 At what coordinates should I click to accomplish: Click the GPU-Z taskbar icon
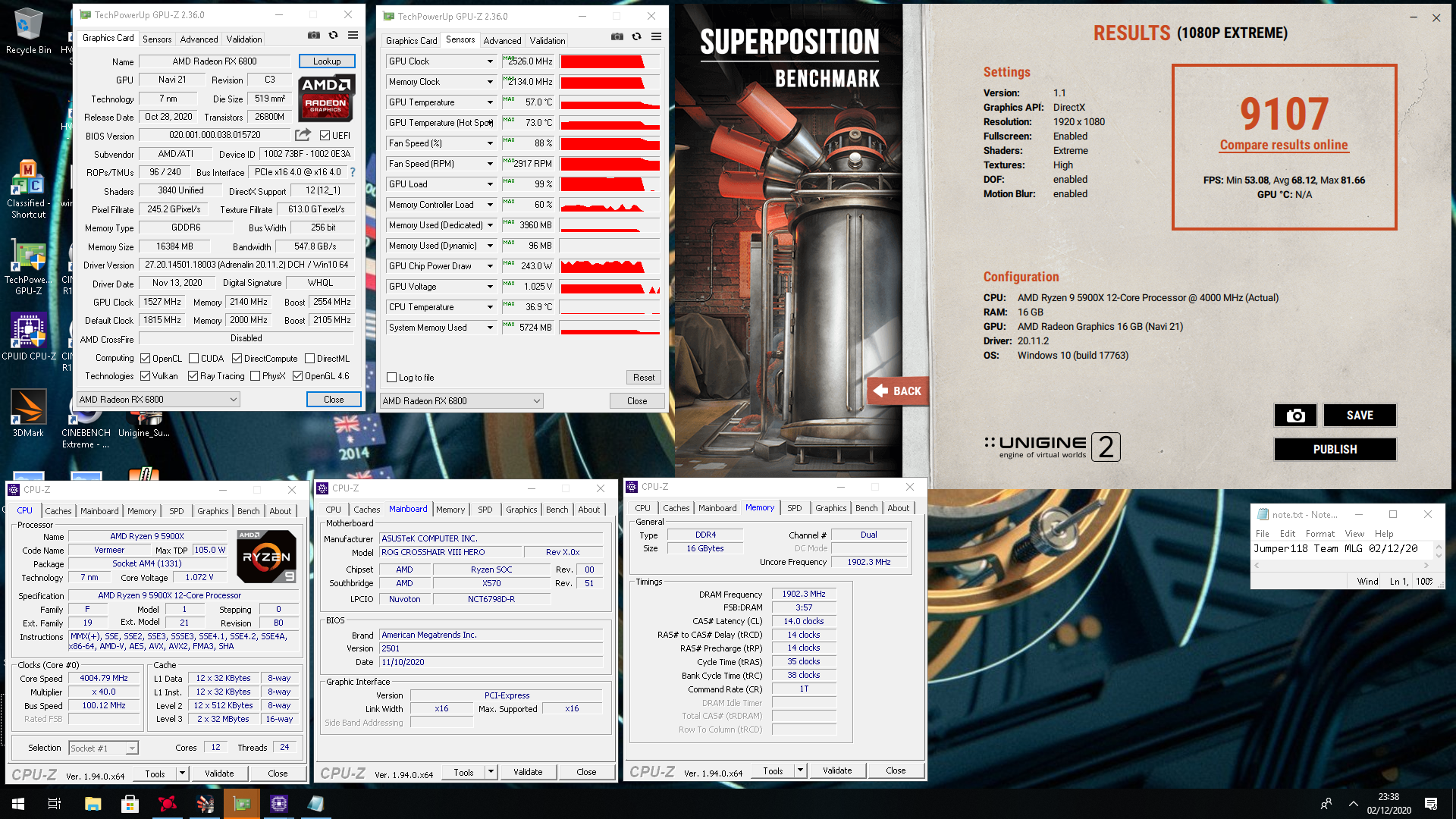point(242,804)
